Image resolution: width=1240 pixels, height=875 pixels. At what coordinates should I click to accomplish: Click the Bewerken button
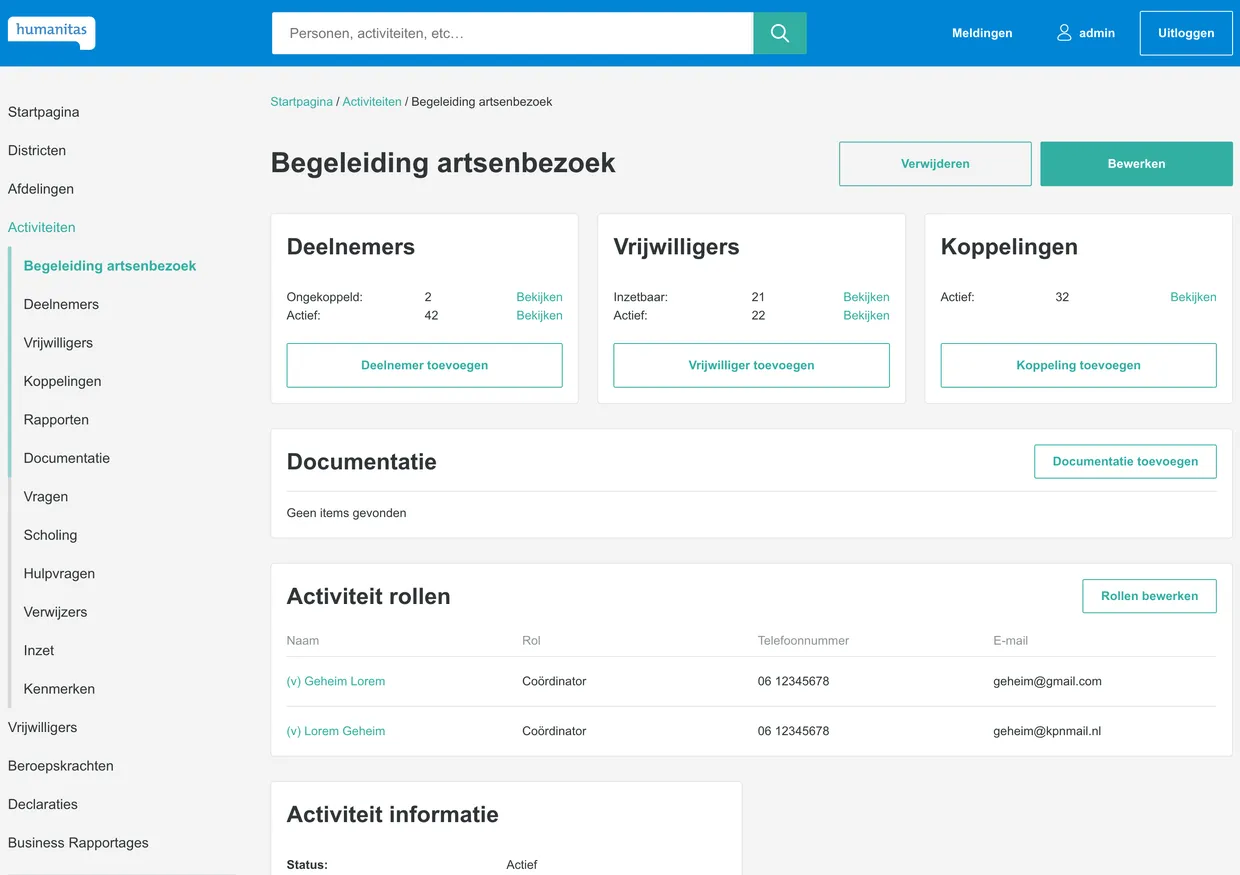point(1135,163)
